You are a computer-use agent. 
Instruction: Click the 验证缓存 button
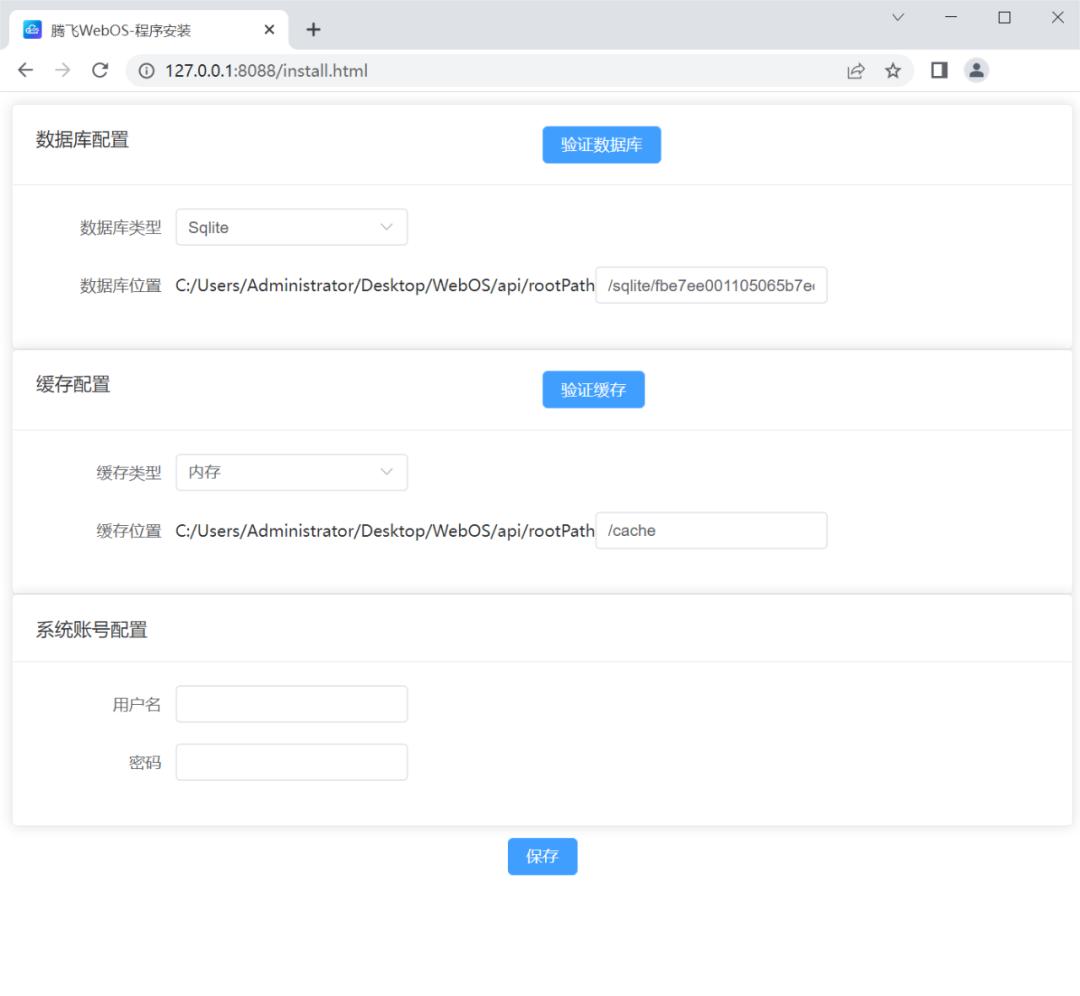593,389
